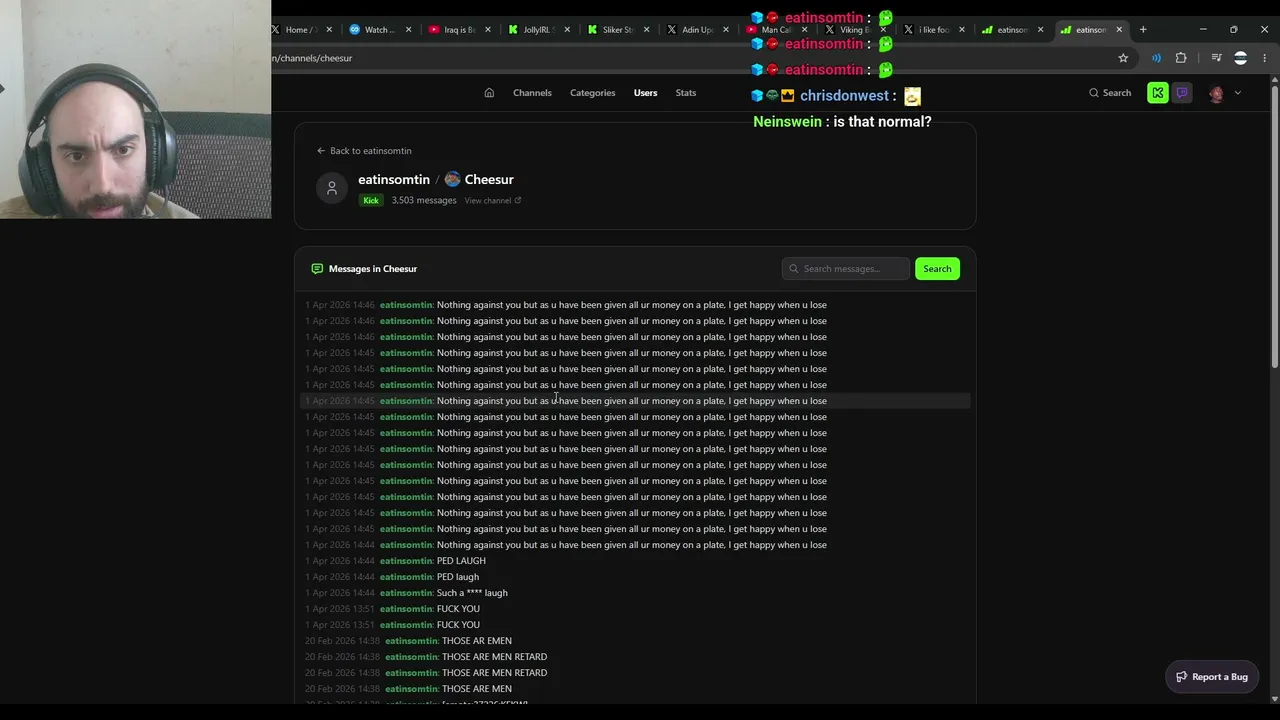Select the 'THOSE AR EMEN' message
Viewport: 1280px width, 720px height.
tap(477, 641)
